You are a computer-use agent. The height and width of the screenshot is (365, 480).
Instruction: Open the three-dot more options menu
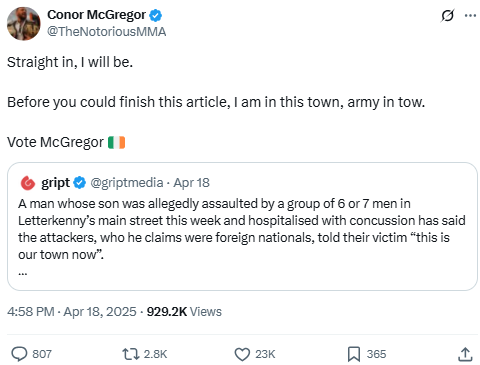pyautogui.click(x=470, y=15)
